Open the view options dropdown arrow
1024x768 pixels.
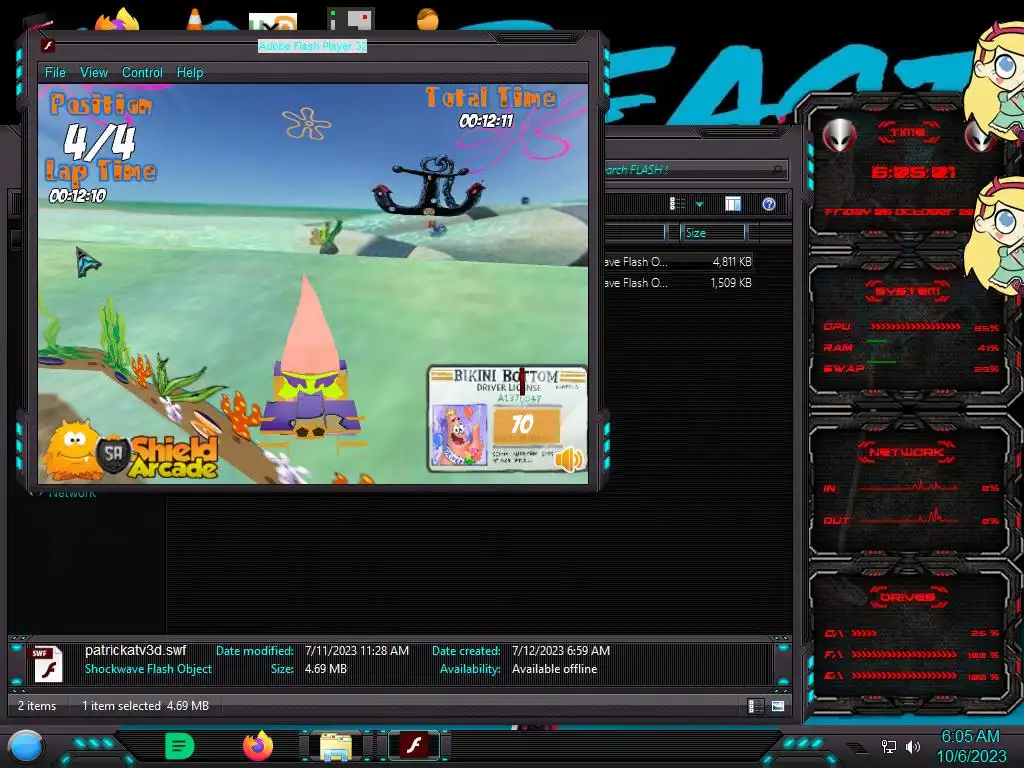point(699,205)
